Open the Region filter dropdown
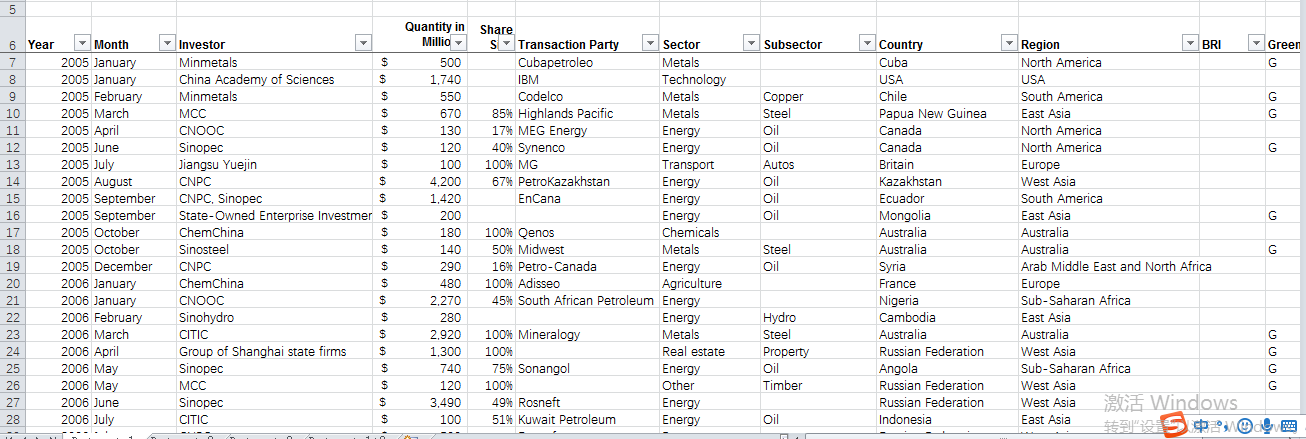1306x439 pixels. (x=1189, y=44)
